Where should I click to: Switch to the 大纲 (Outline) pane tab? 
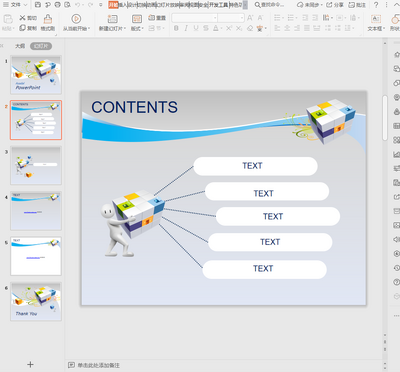(20, 46)
